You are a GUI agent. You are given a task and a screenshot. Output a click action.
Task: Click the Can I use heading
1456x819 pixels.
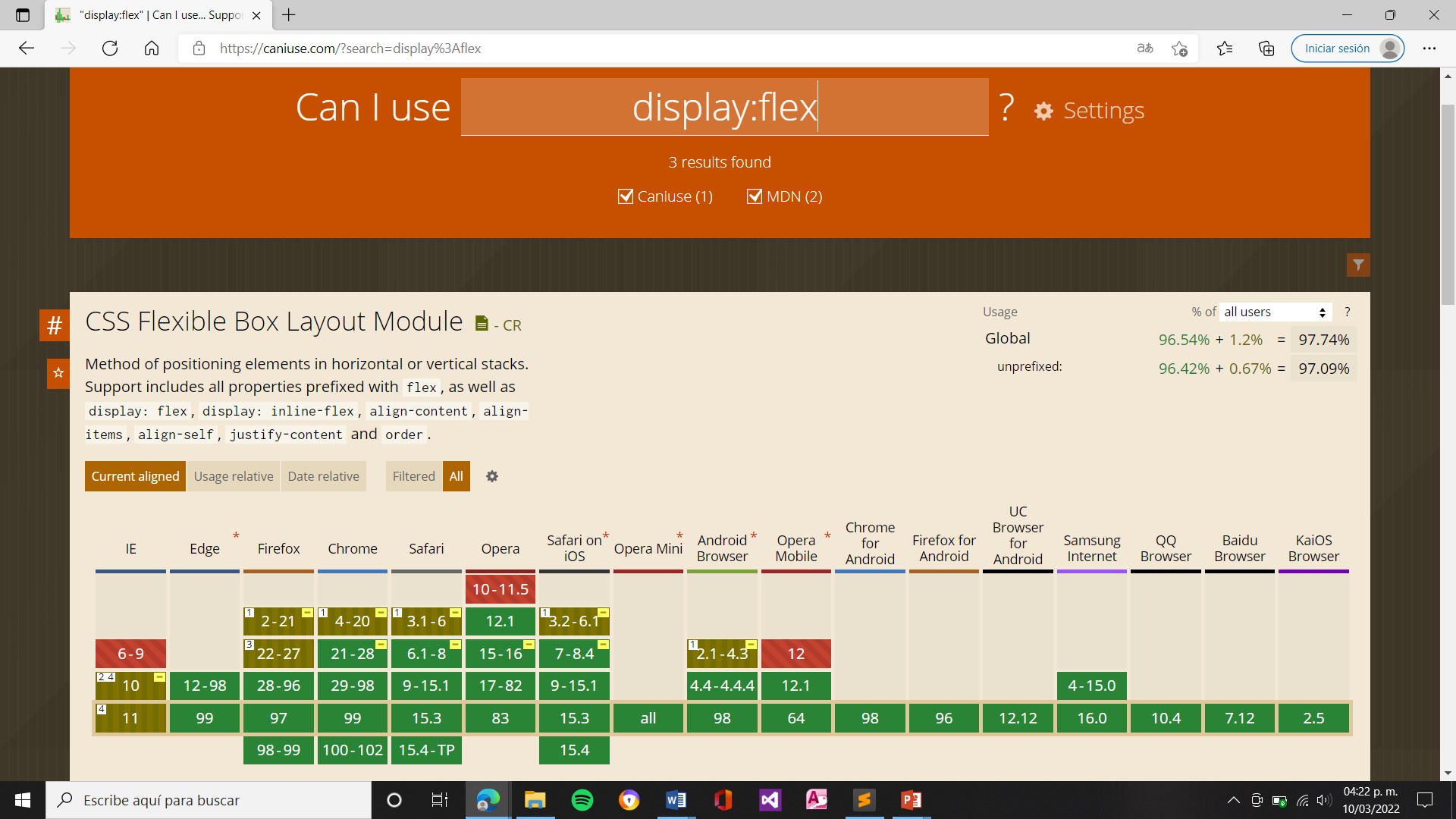click(373, 108)
